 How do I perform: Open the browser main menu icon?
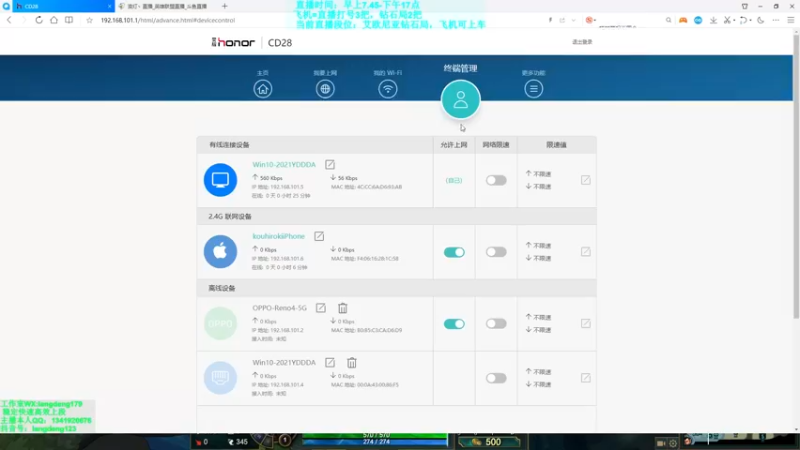791,20
